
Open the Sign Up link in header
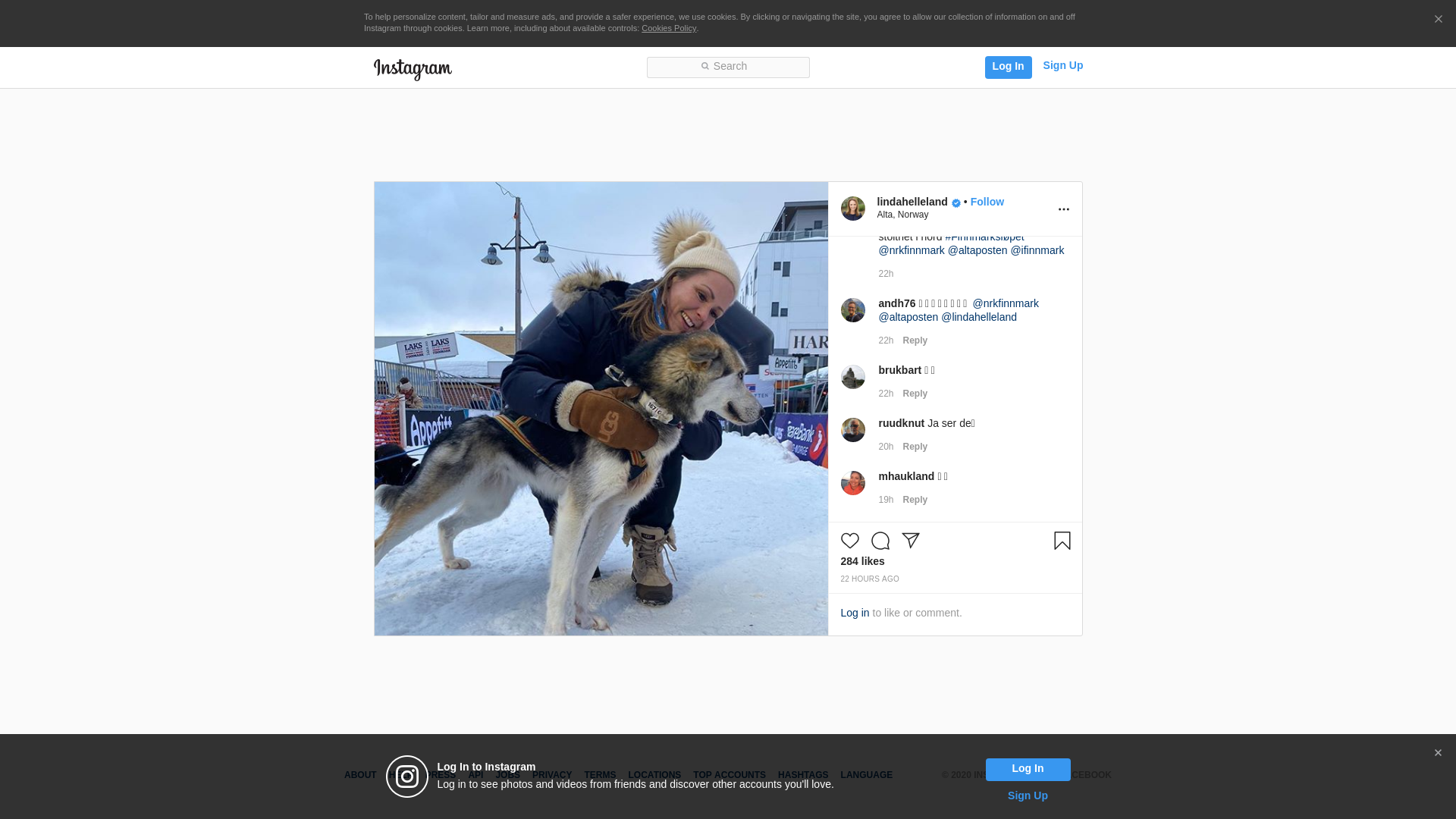[x=1062, y=66]
